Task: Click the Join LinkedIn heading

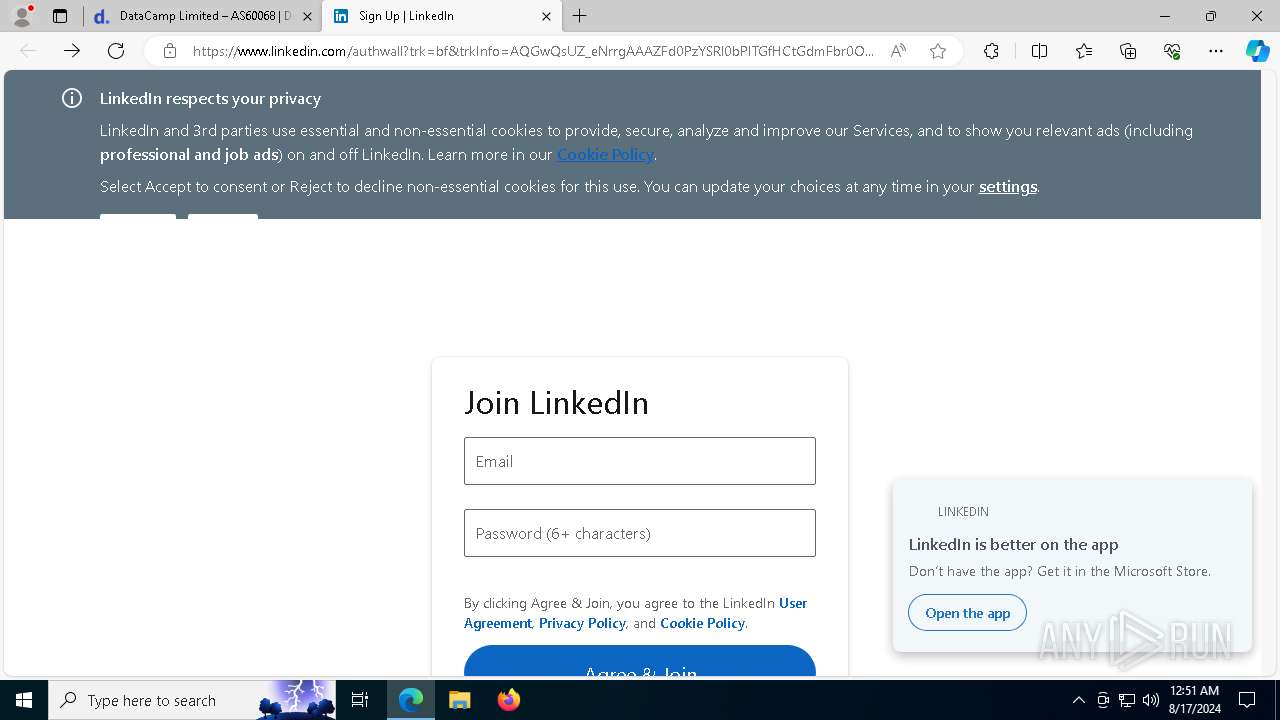Action: (x=556, y=402)
